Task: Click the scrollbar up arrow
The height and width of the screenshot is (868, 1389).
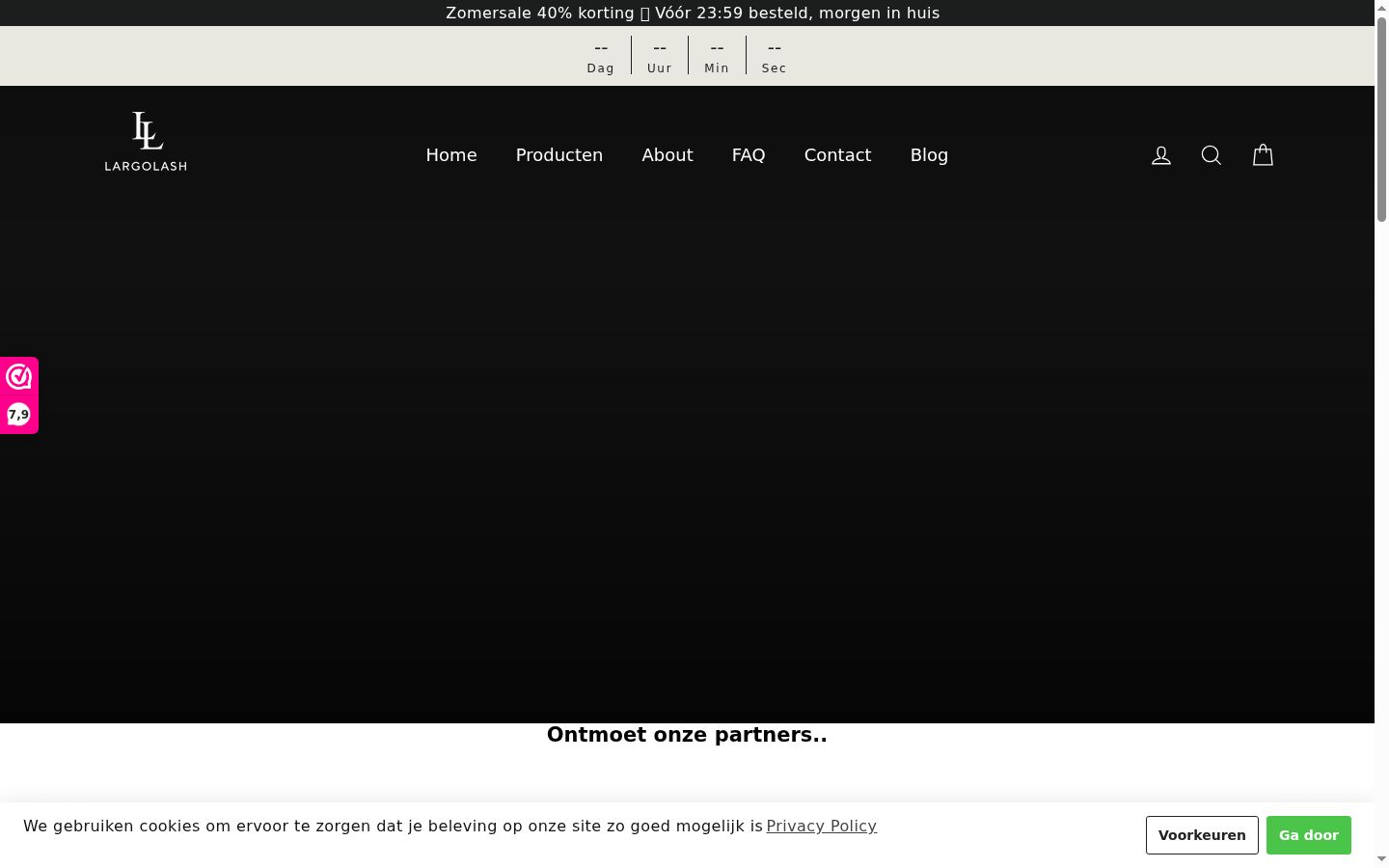Action: click(1381, 7)
